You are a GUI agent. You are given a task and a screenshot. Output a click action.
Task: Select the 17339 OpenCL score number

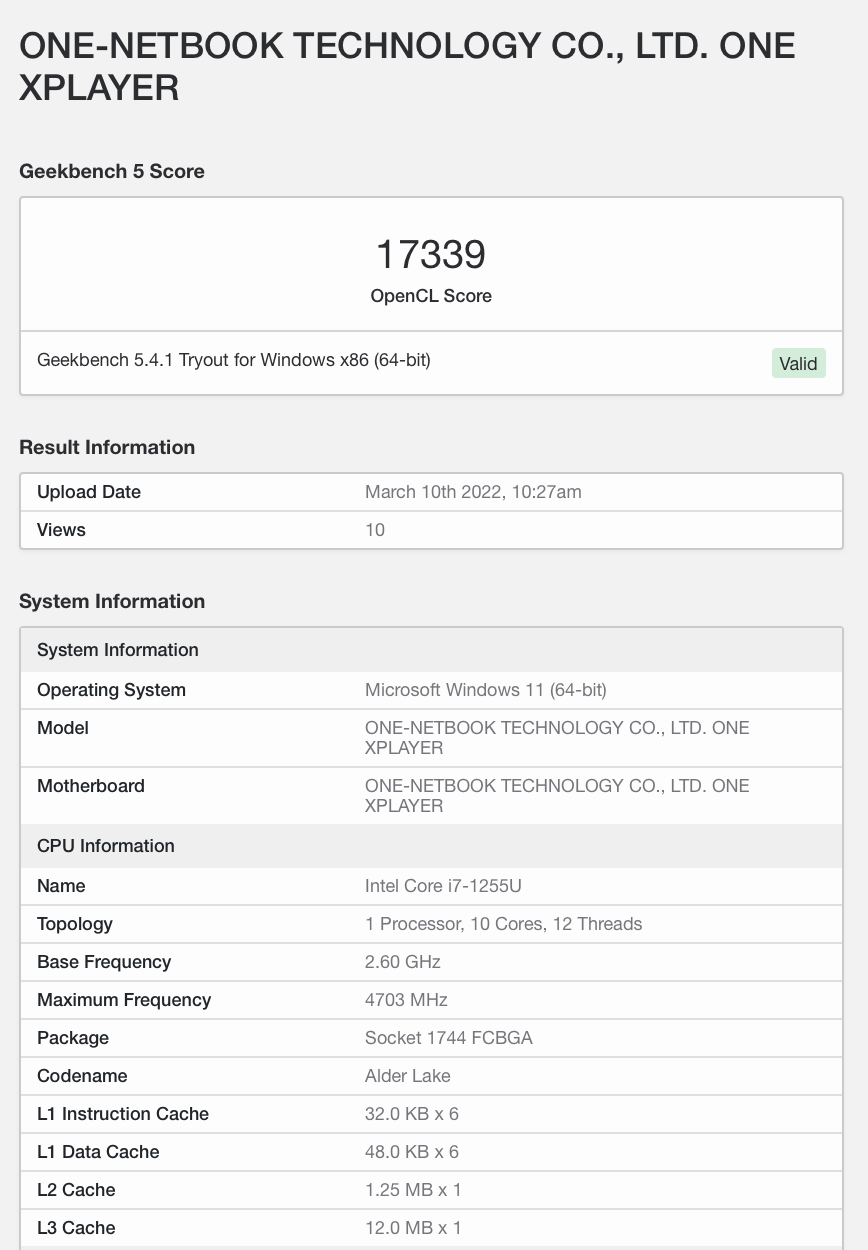(x=431, y=254)
